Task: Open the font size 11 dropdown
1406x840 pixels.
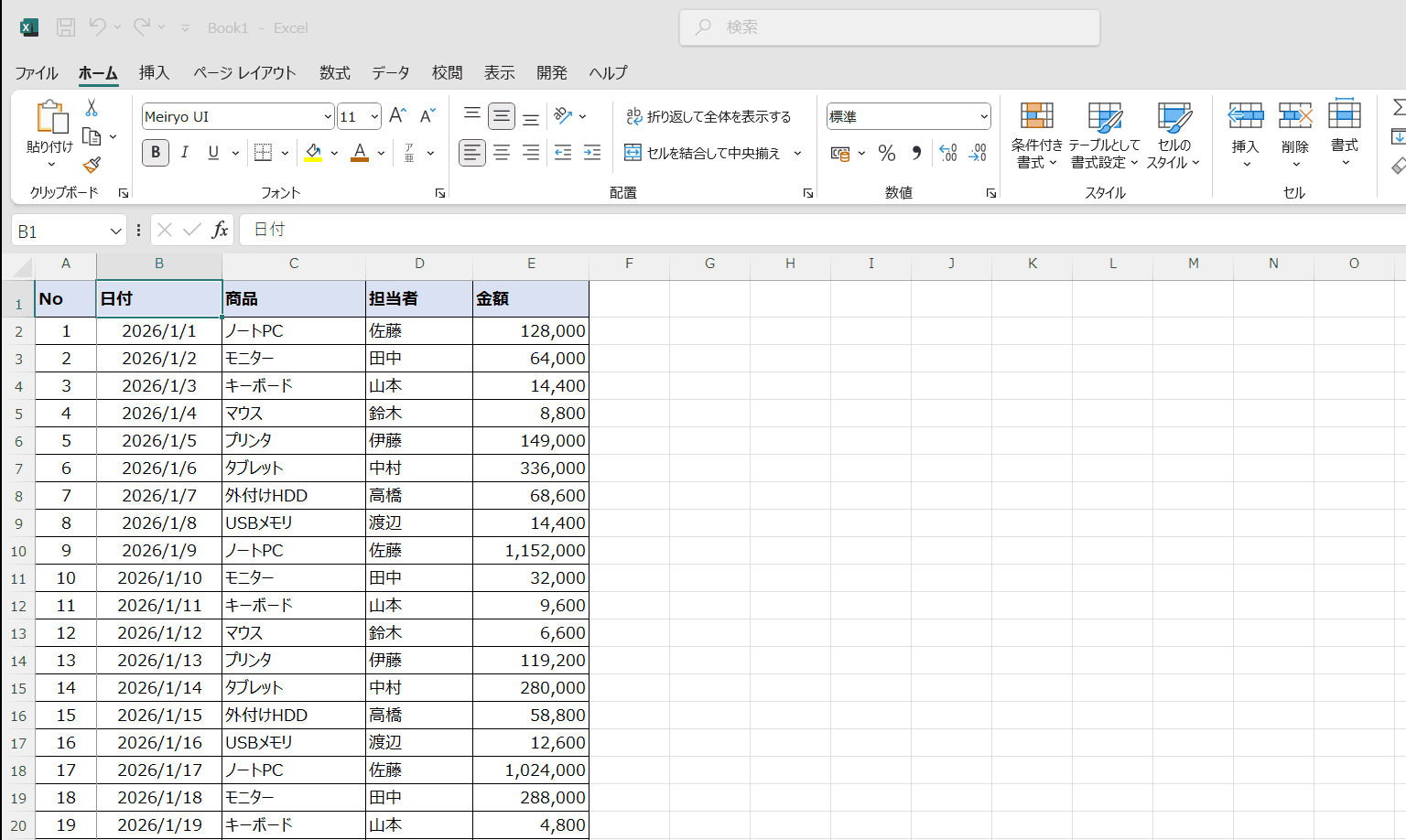Action: 374,116
